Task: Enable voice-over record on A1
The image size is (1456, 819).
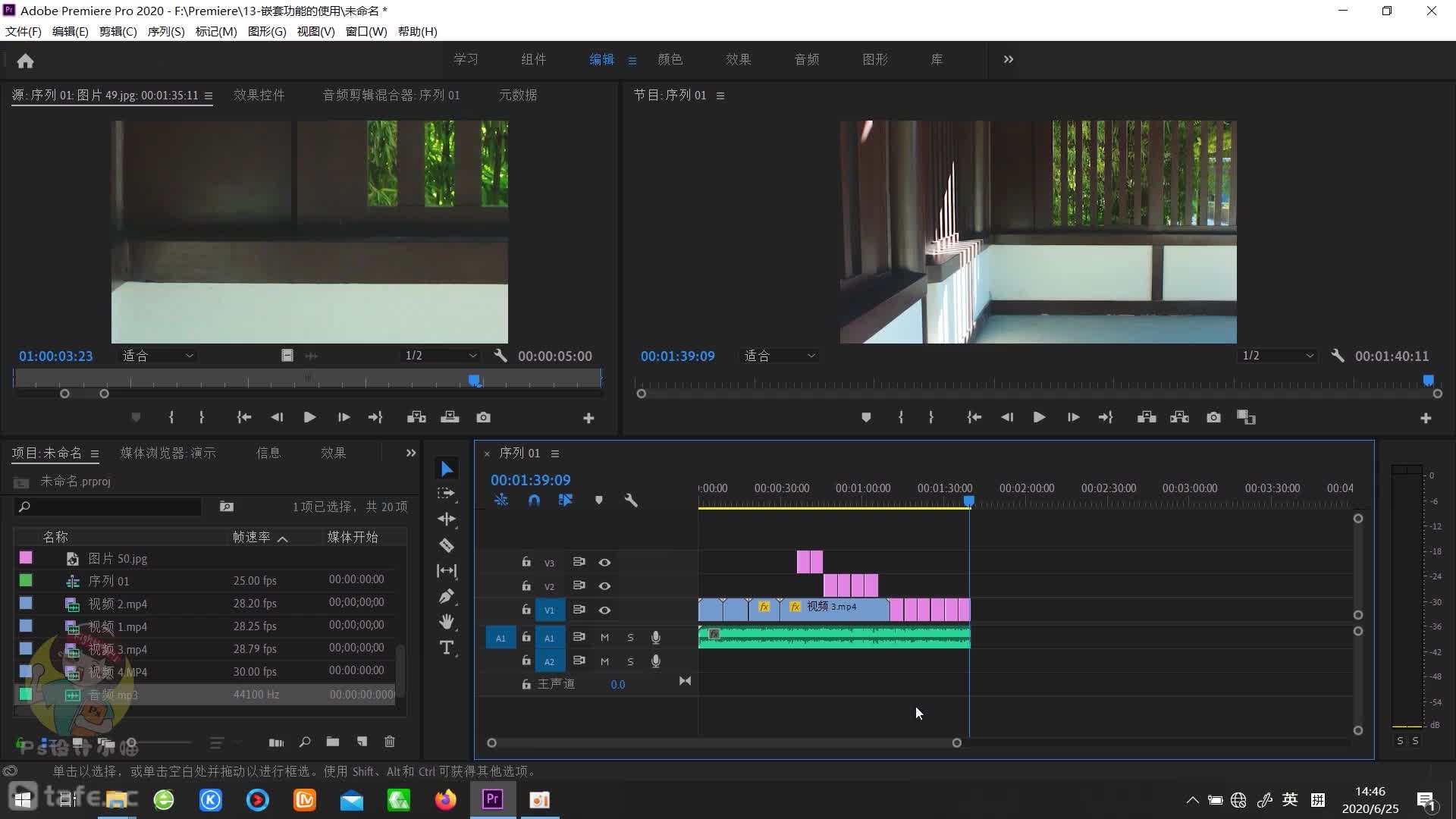Action: pos(656,638)
